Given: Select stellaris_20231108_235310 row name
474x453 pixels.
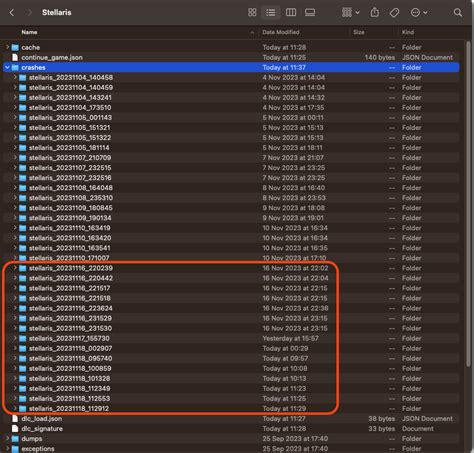Looking at the screenshot, I should click(x=71, y=198).
